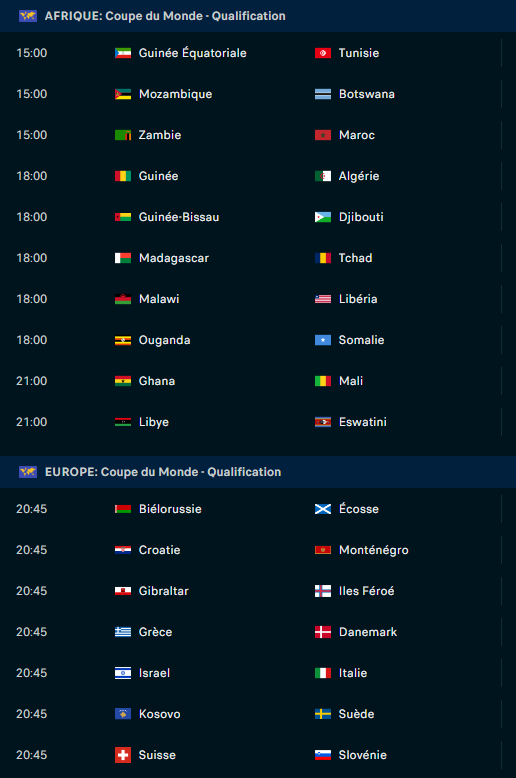Open the 20:45 Kosovo vs Suède match row

coord(258,714)
